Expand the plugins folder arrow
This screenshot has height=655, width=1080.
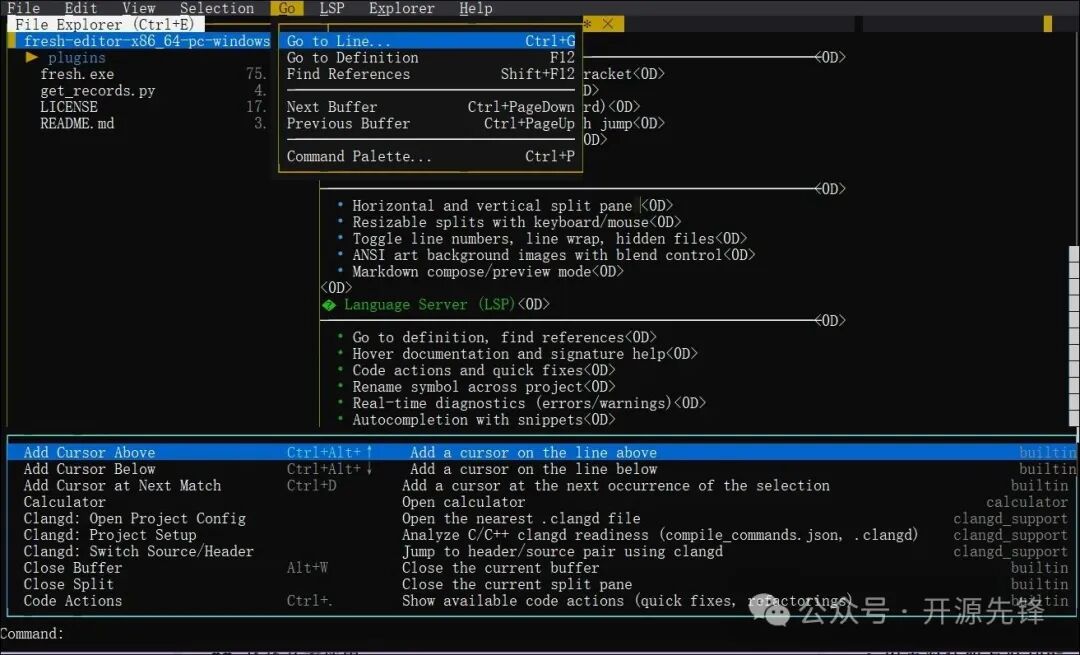click(x=31, y=57)
